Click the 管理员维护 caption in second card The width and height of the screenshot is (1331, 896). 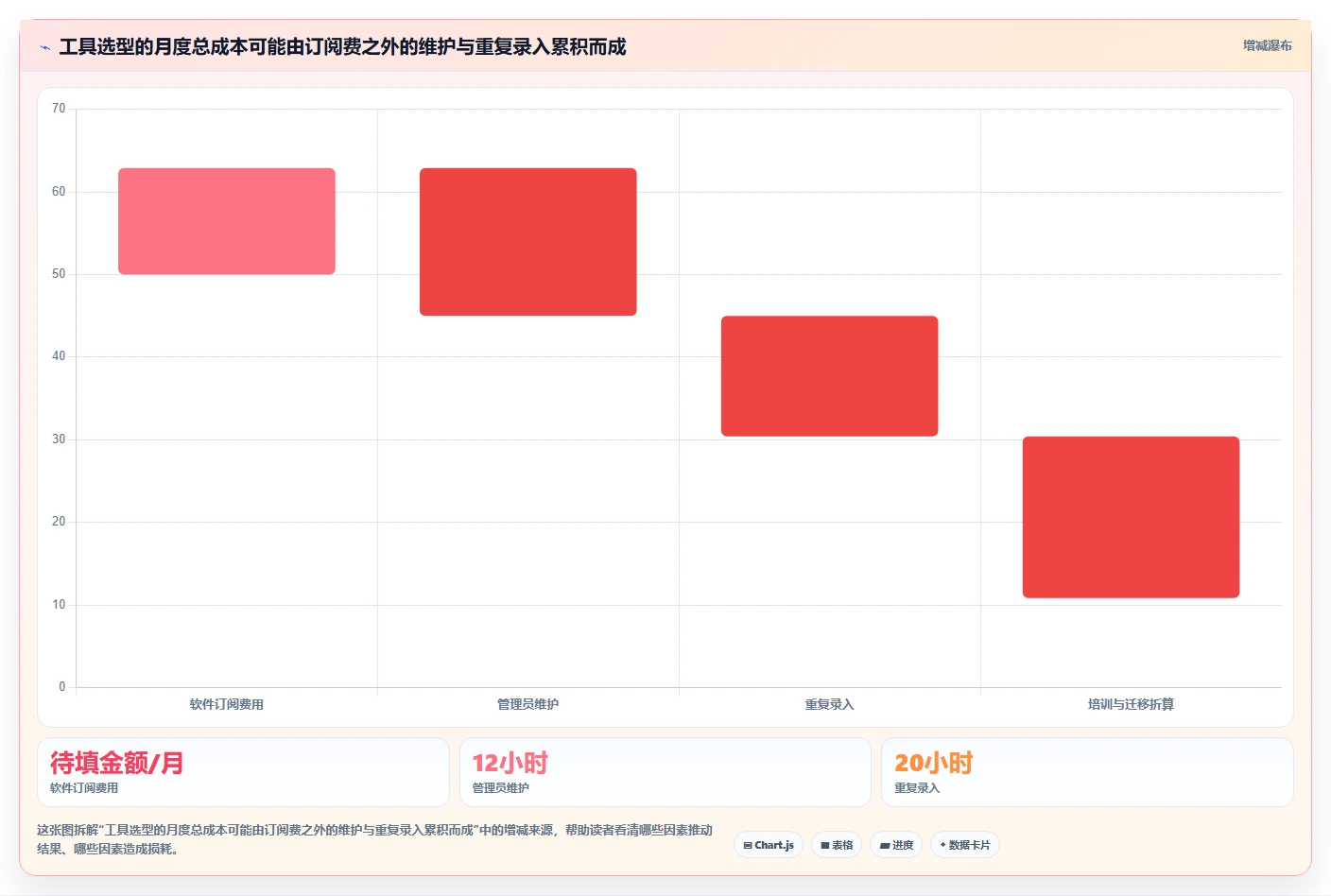(501, 788)
